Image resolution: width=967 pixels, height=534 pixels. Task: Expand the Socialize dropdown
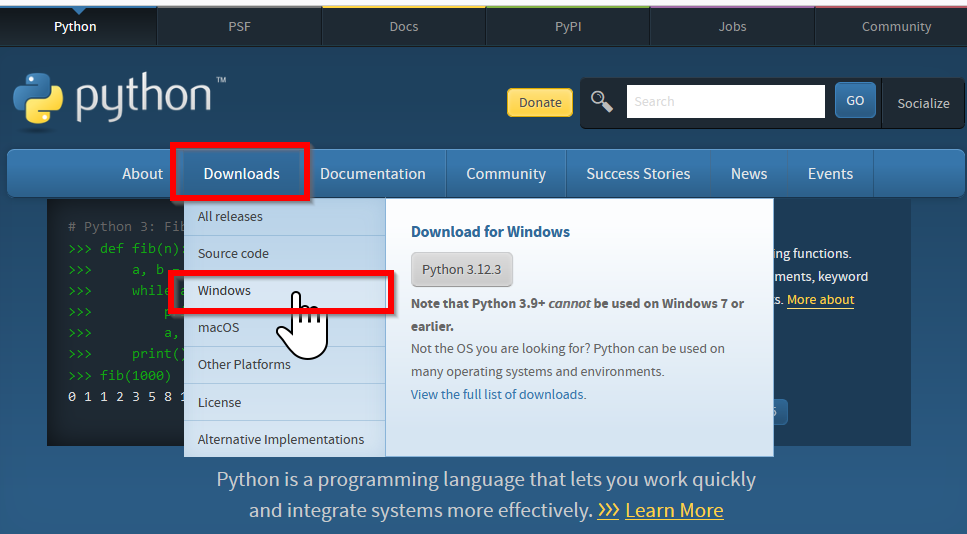point(923,103)
